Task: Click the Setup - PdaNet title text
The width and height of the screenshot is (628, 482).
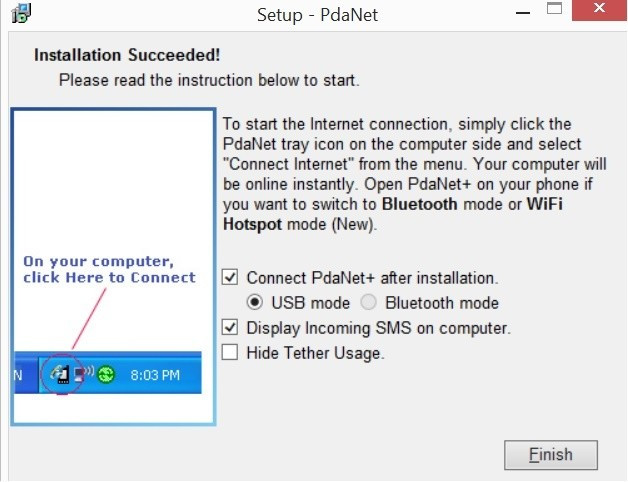Action: 317,15
